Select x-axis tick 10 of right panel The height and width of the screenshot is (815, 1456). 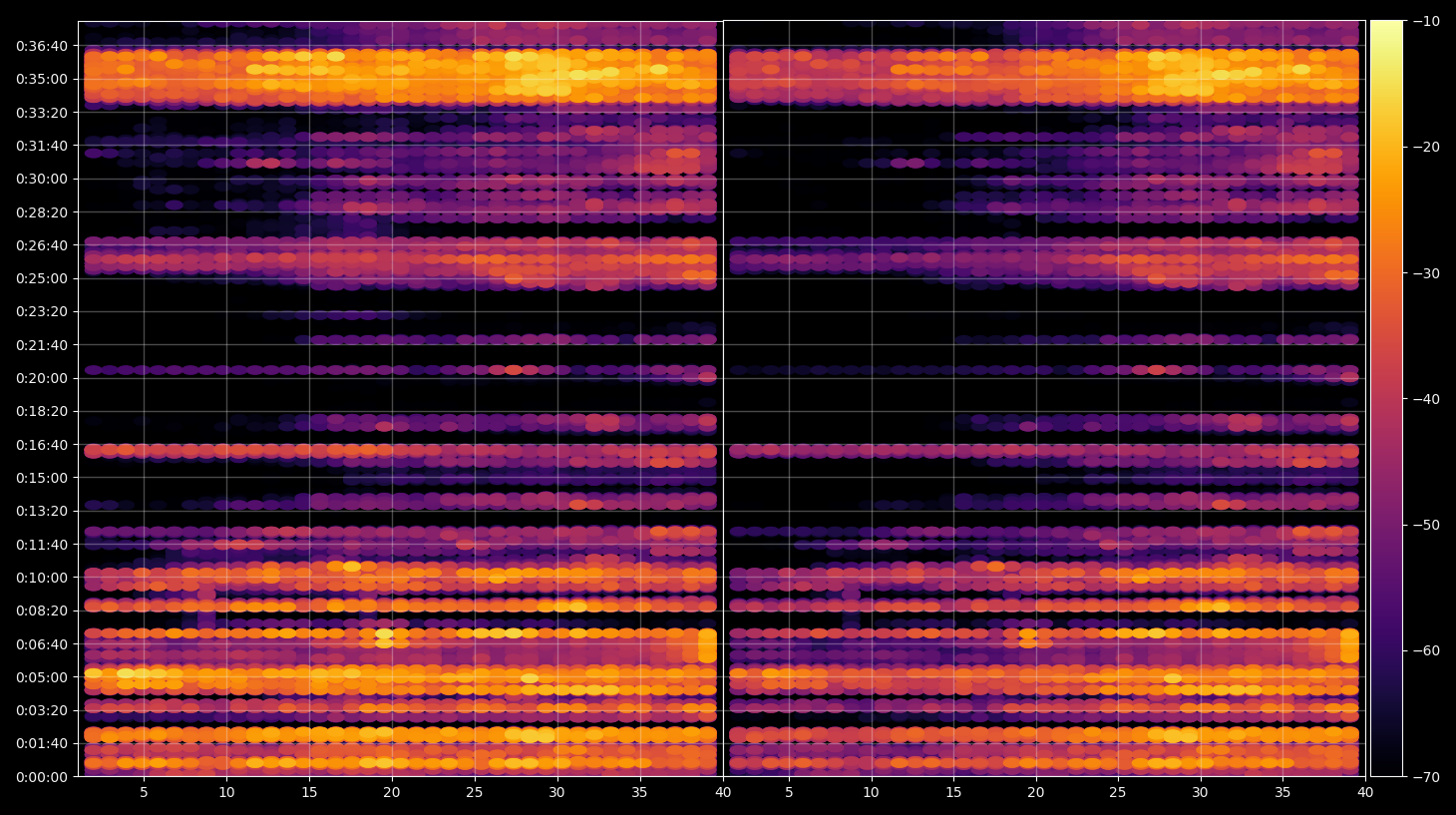(x=872, y=793)
